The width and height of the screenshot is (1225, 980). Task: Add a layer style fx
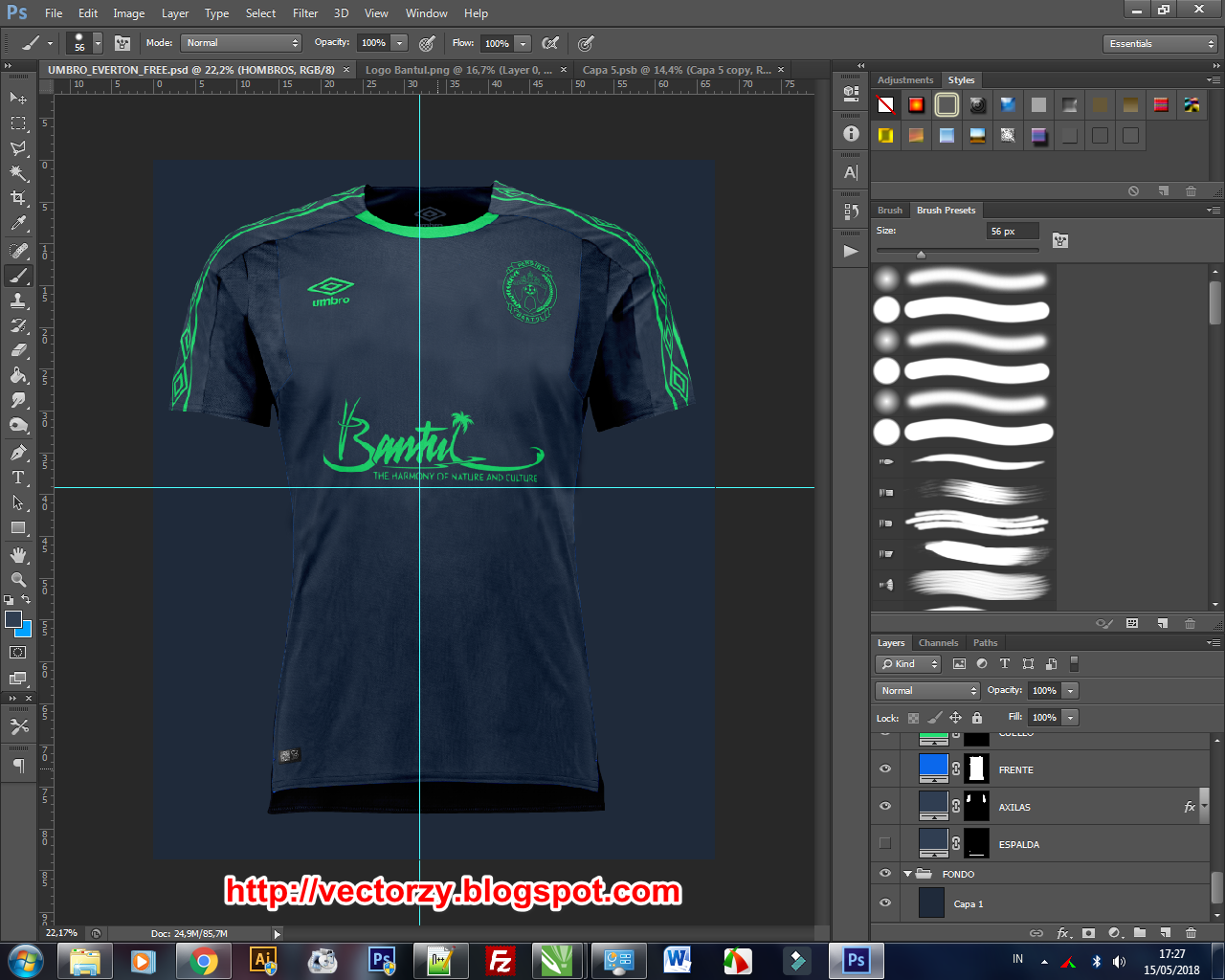click(1063, 933)
